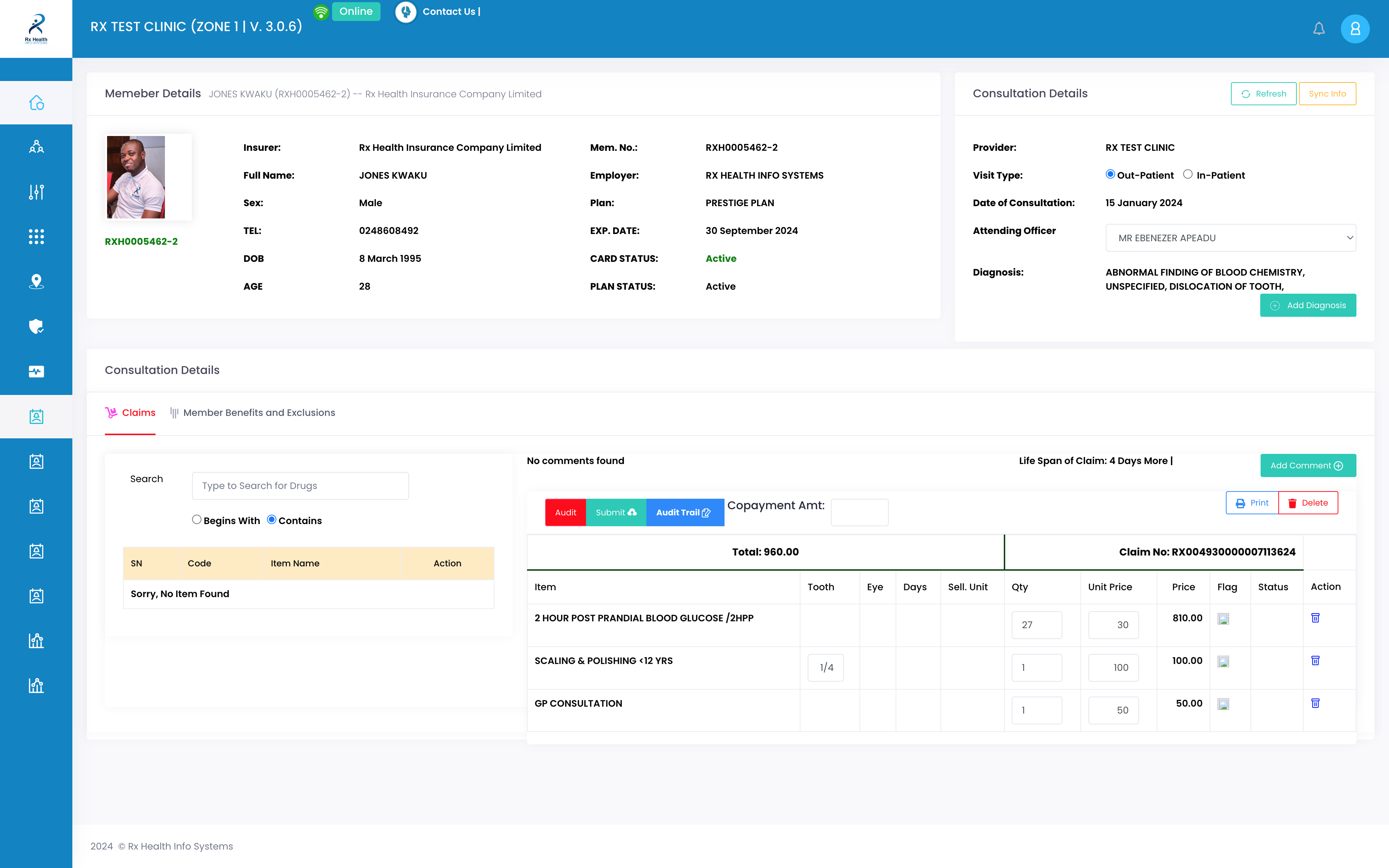Click Add Diagnosis button
The height and width of the screenshot is (868, 1389).
(1308, 305)
